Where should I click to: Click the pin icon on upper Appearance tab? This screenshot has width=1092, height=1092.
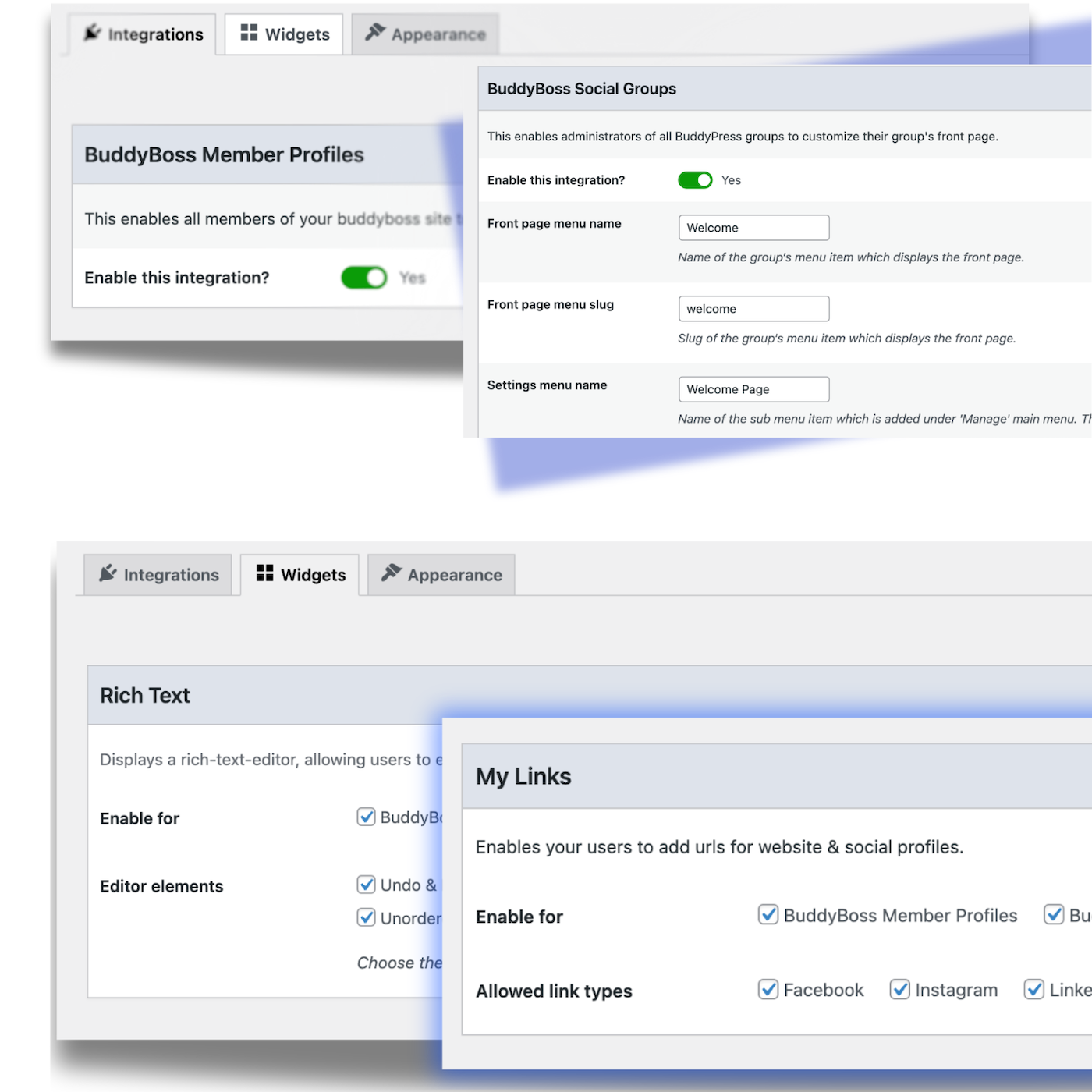click(375, 32)
